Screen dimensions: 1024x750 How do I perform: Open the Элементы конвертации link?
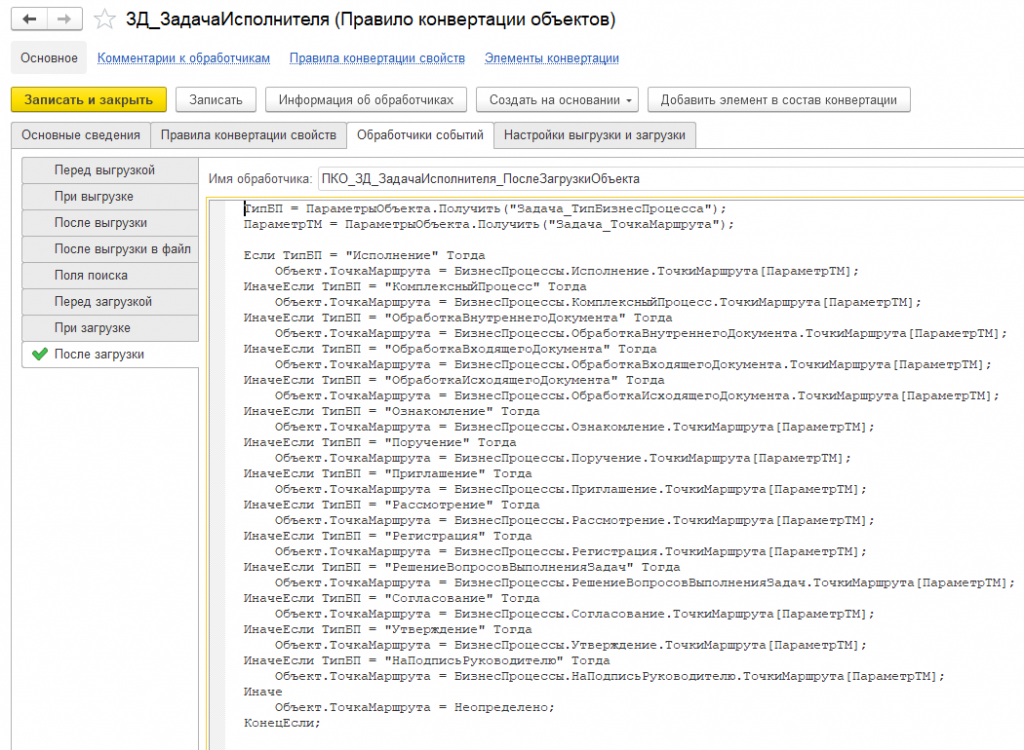point(551,58)
